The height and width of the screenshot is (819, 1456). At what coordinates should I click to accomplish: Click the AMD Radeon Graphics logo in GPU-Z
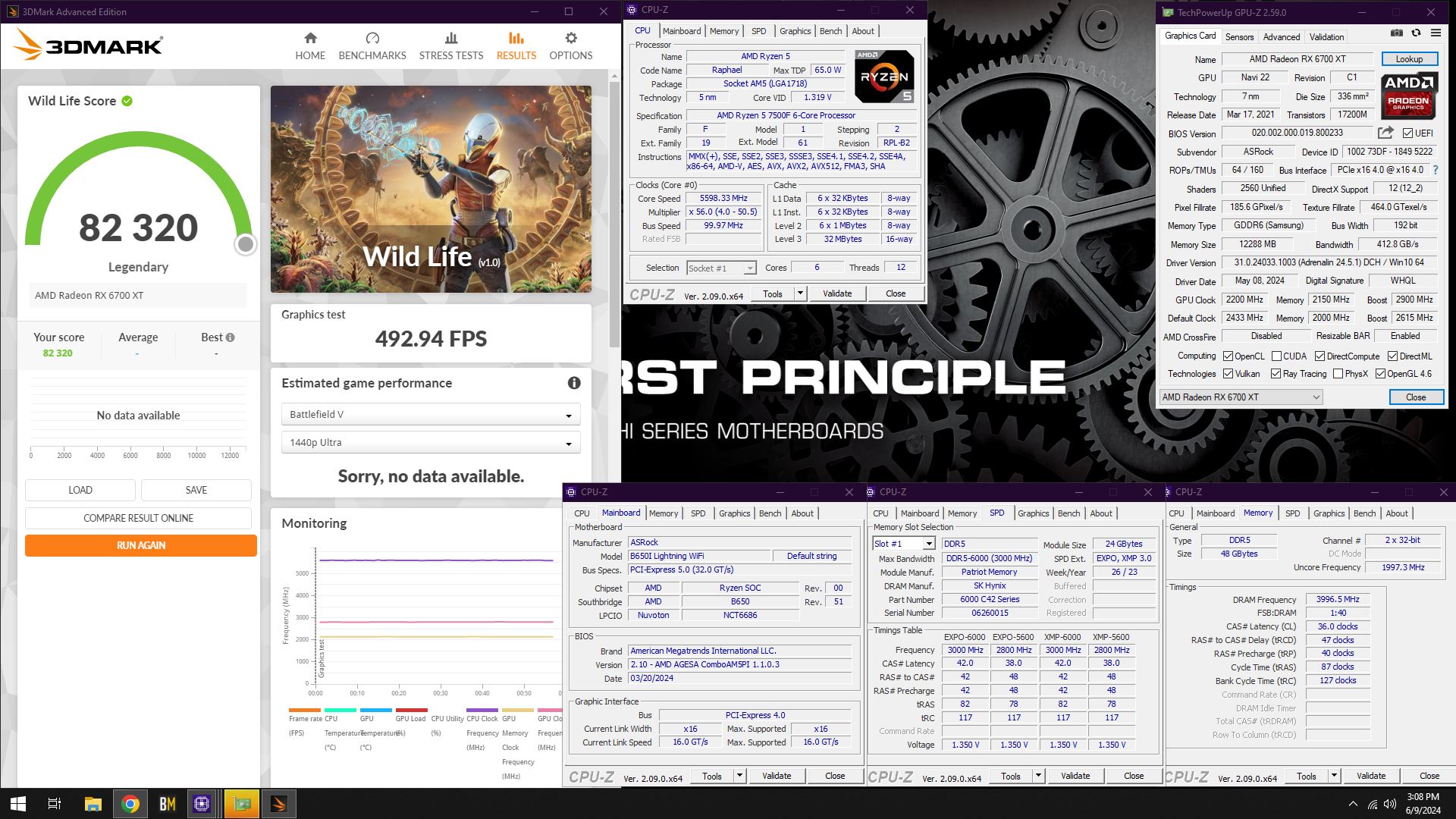tap(1408, 96)
